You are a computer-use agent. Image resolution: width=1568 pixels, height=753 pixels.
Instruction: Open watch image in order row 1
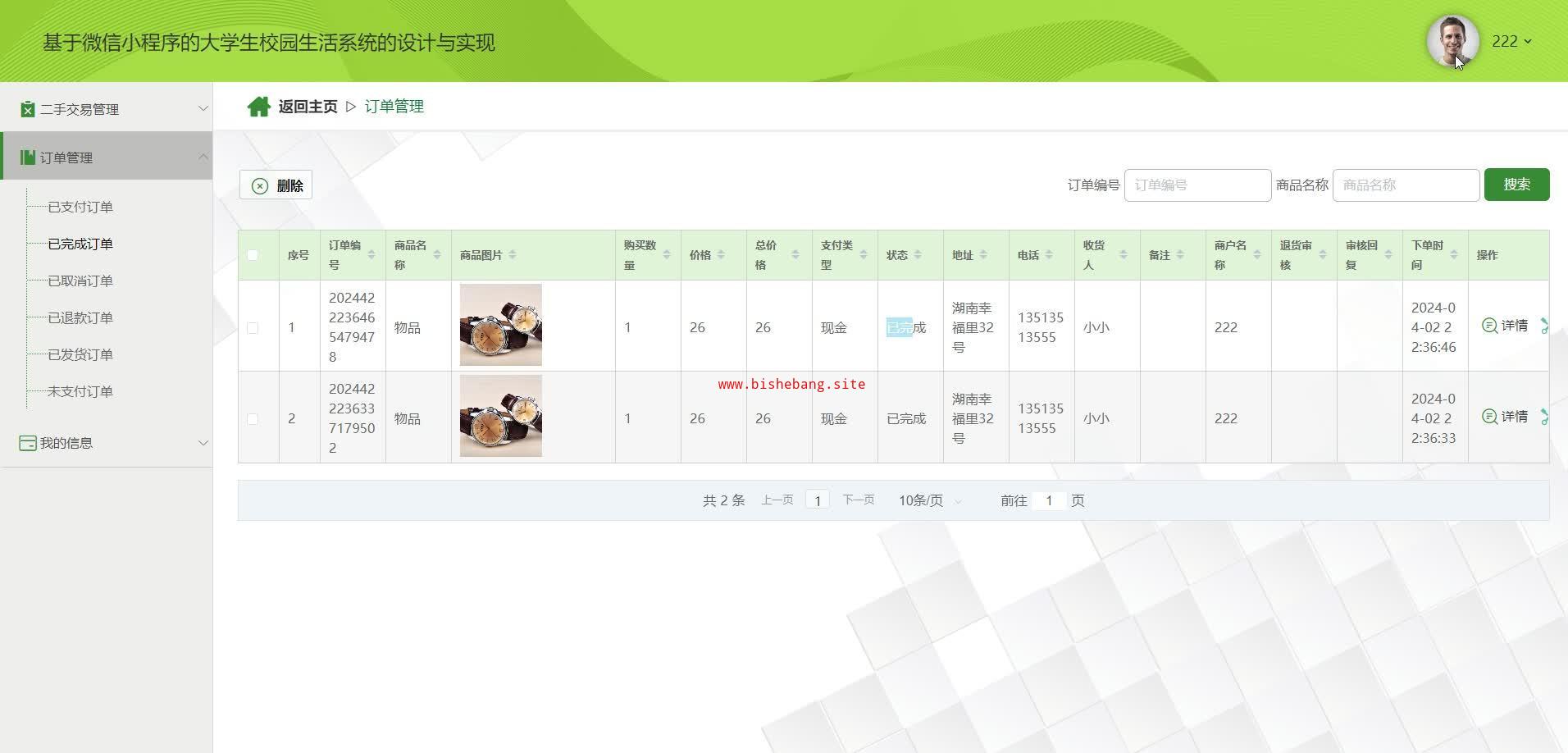click(500, 325)
